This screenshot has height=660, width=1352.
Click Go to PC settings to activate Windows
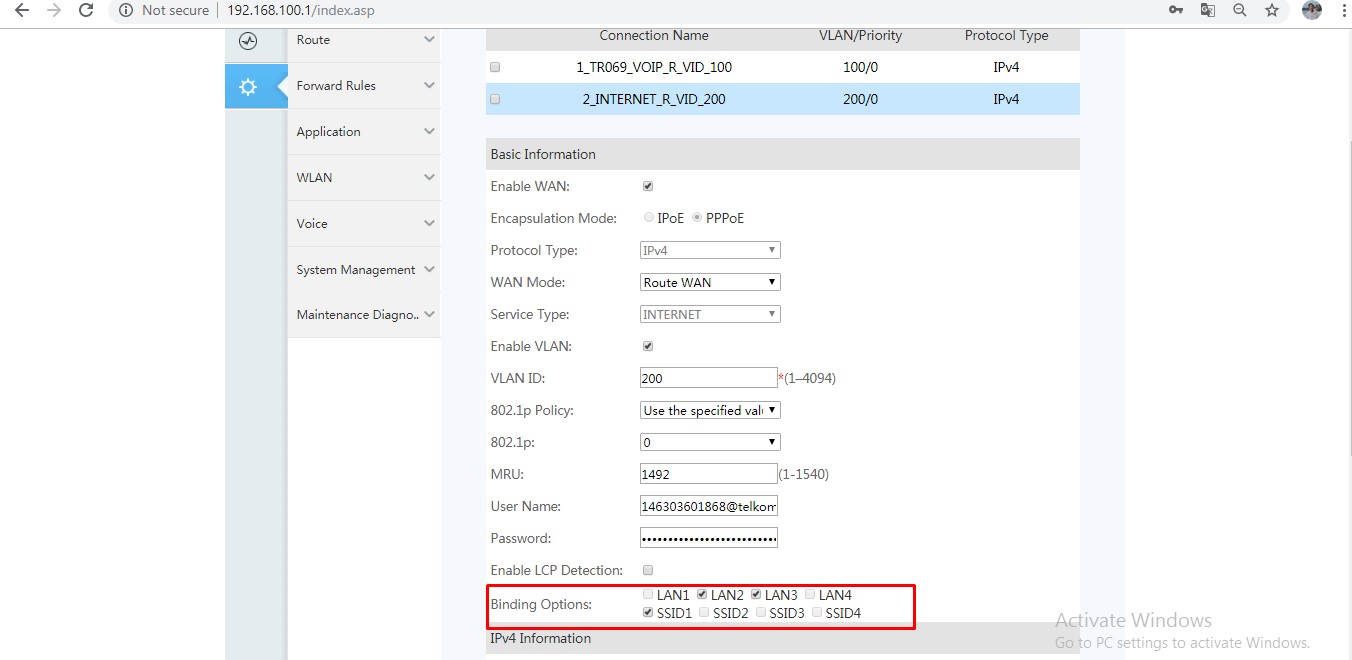[1181, 641]
